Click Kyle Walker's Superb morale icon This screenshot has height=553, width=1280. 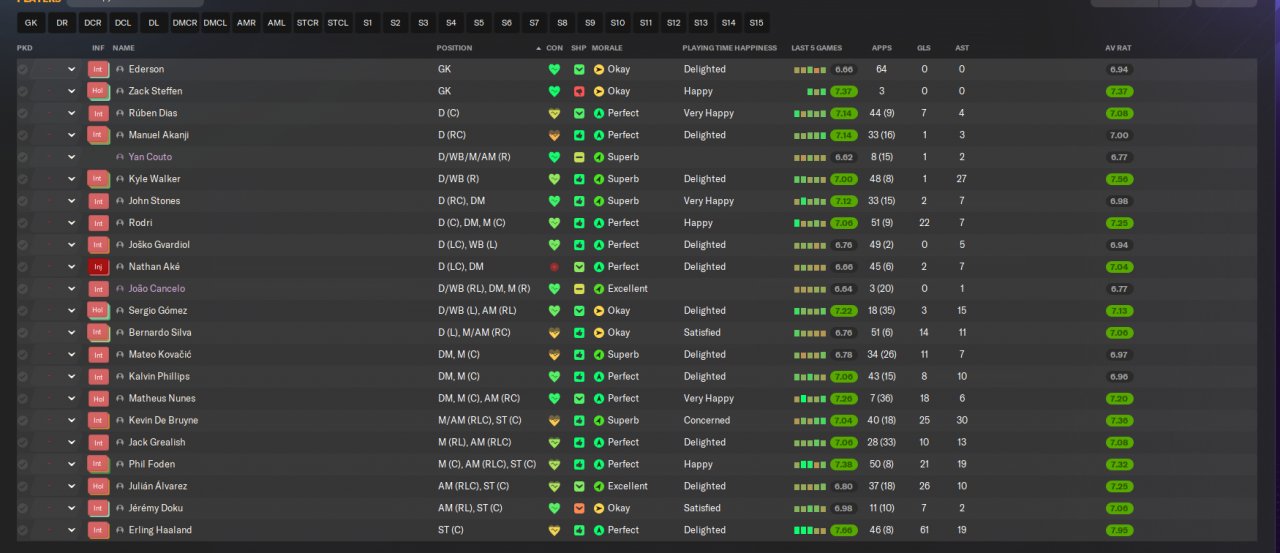pyautogui.click(x=599, y=179)
